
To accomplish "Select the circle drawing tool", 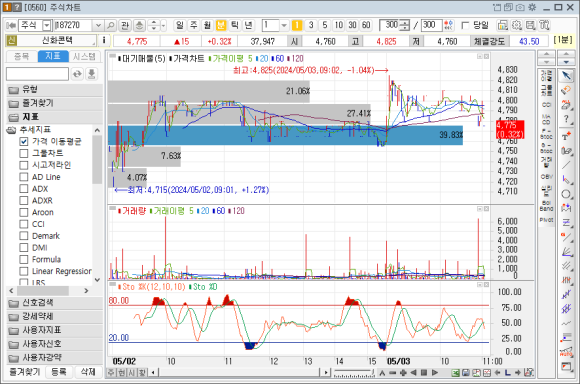I will click(566, 194).
